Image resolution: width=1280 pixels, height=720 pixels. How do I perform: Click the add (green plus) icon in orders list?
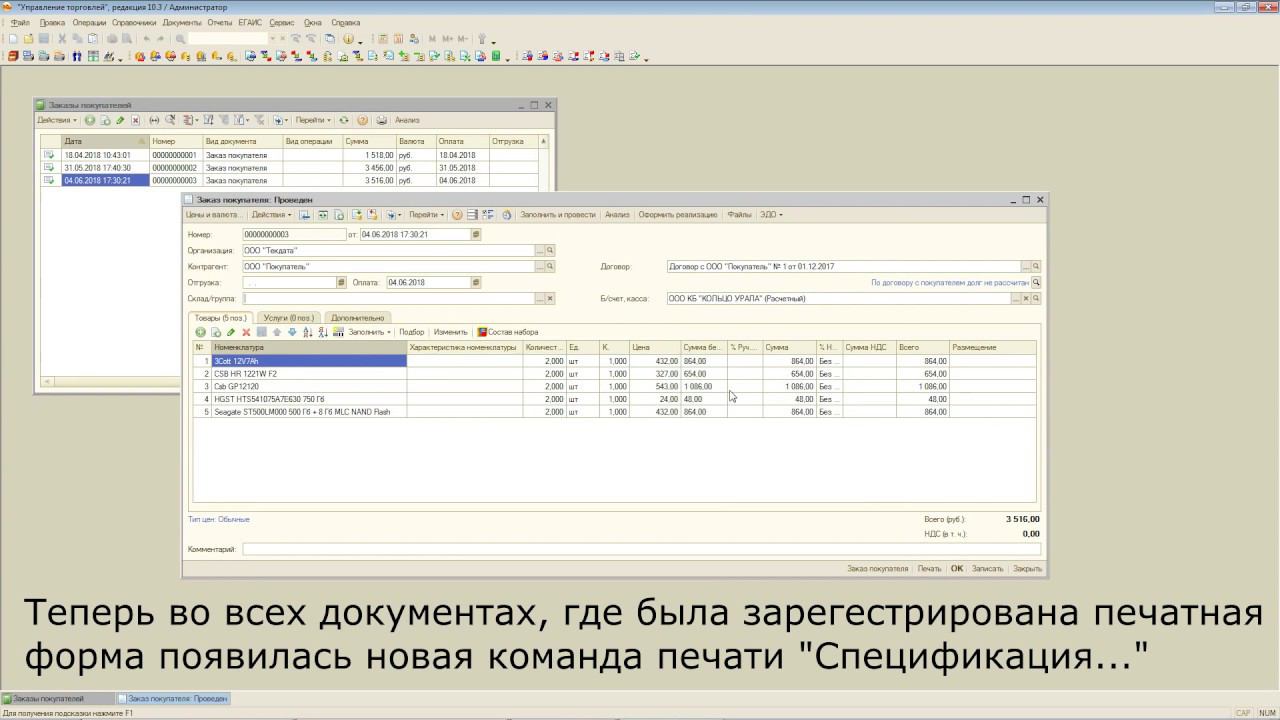(89, 120)
